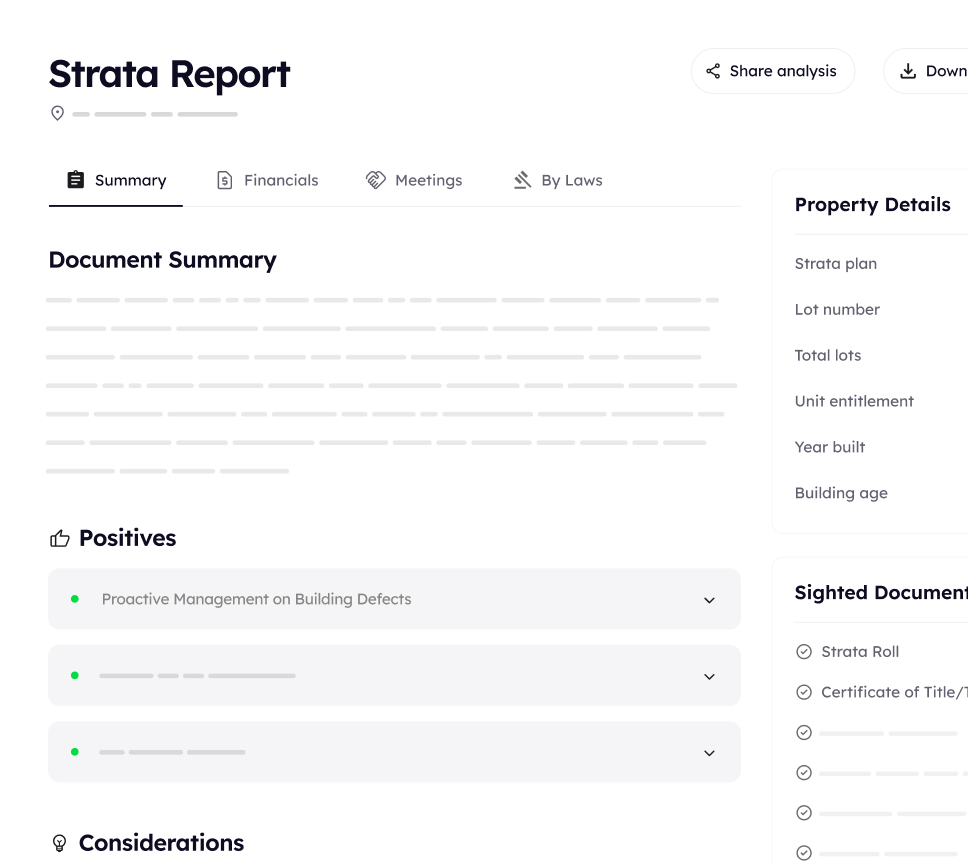The image size is (968, 864).
Task: Click the clipboard icon on Summary tab
Action: click(75, 180)
